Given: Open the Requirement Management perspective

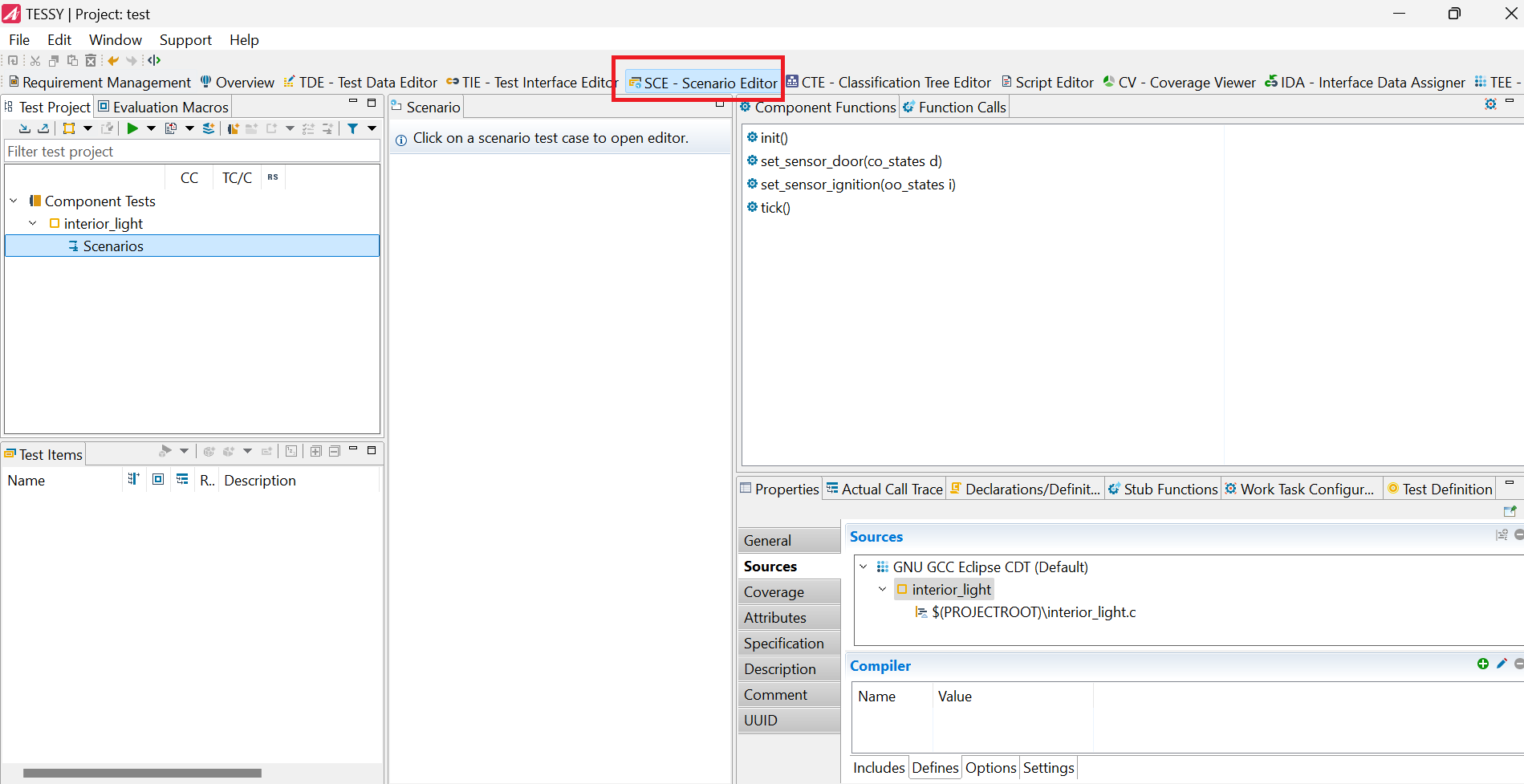Looking at the screenshot, I should tap(100, 82).
